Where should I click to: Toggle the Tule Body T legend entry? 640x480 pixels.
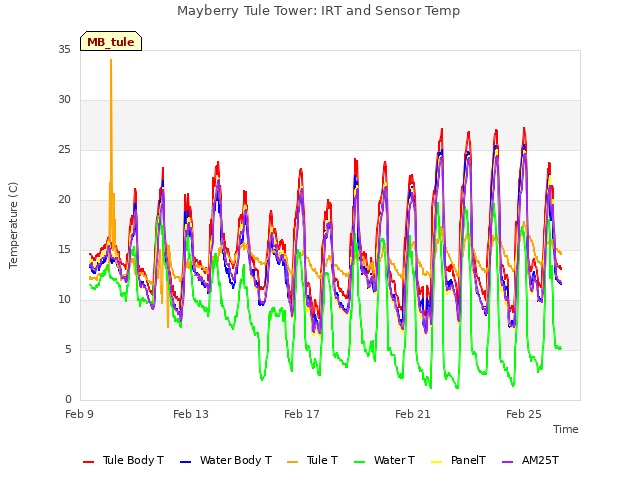pos(123,460)
